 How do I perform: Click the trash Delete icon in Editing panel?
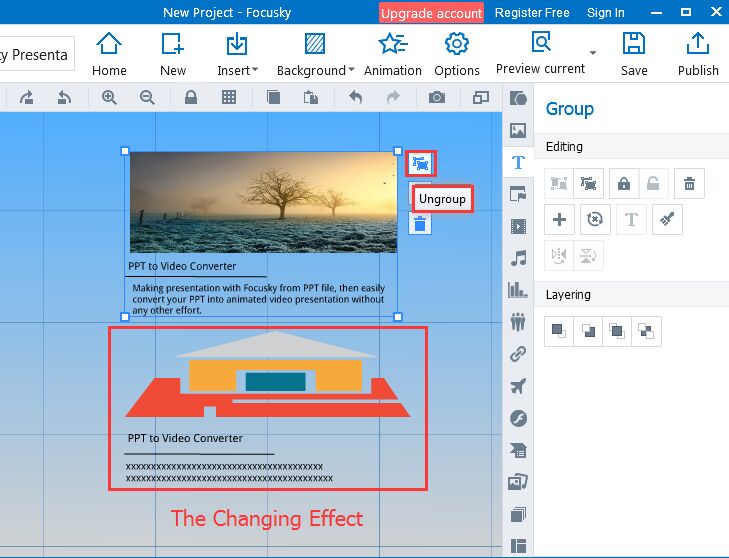click(x=689, y=184)
